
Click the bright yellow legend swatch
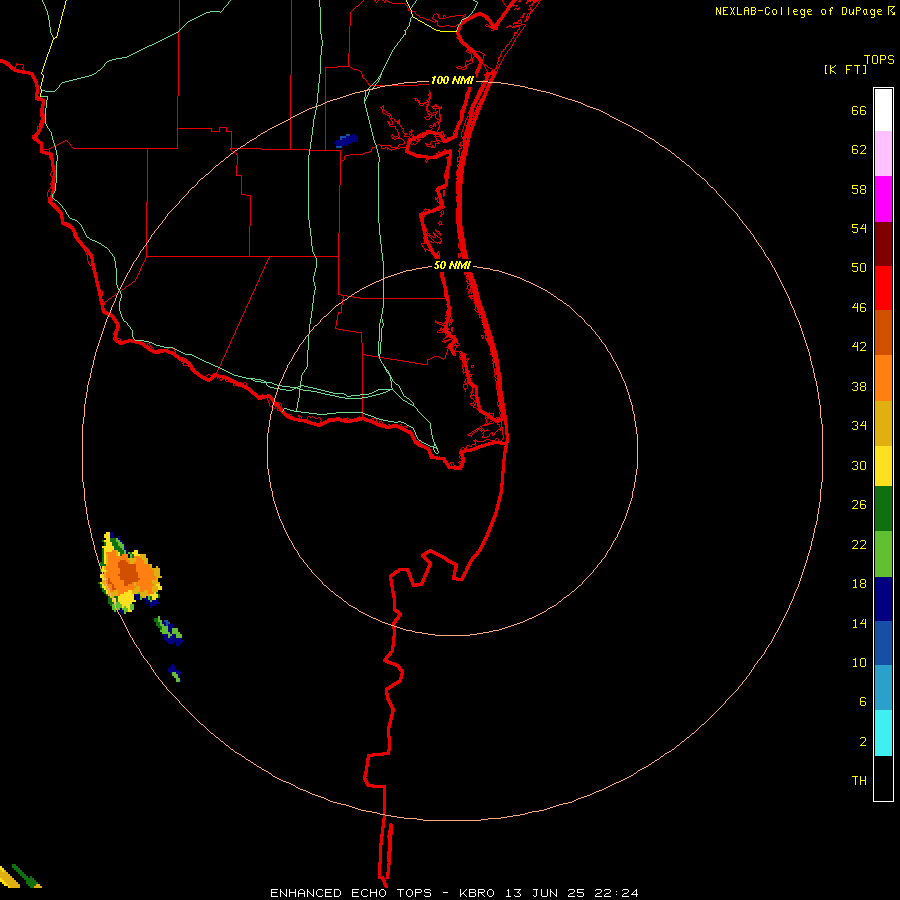(883, 466)
